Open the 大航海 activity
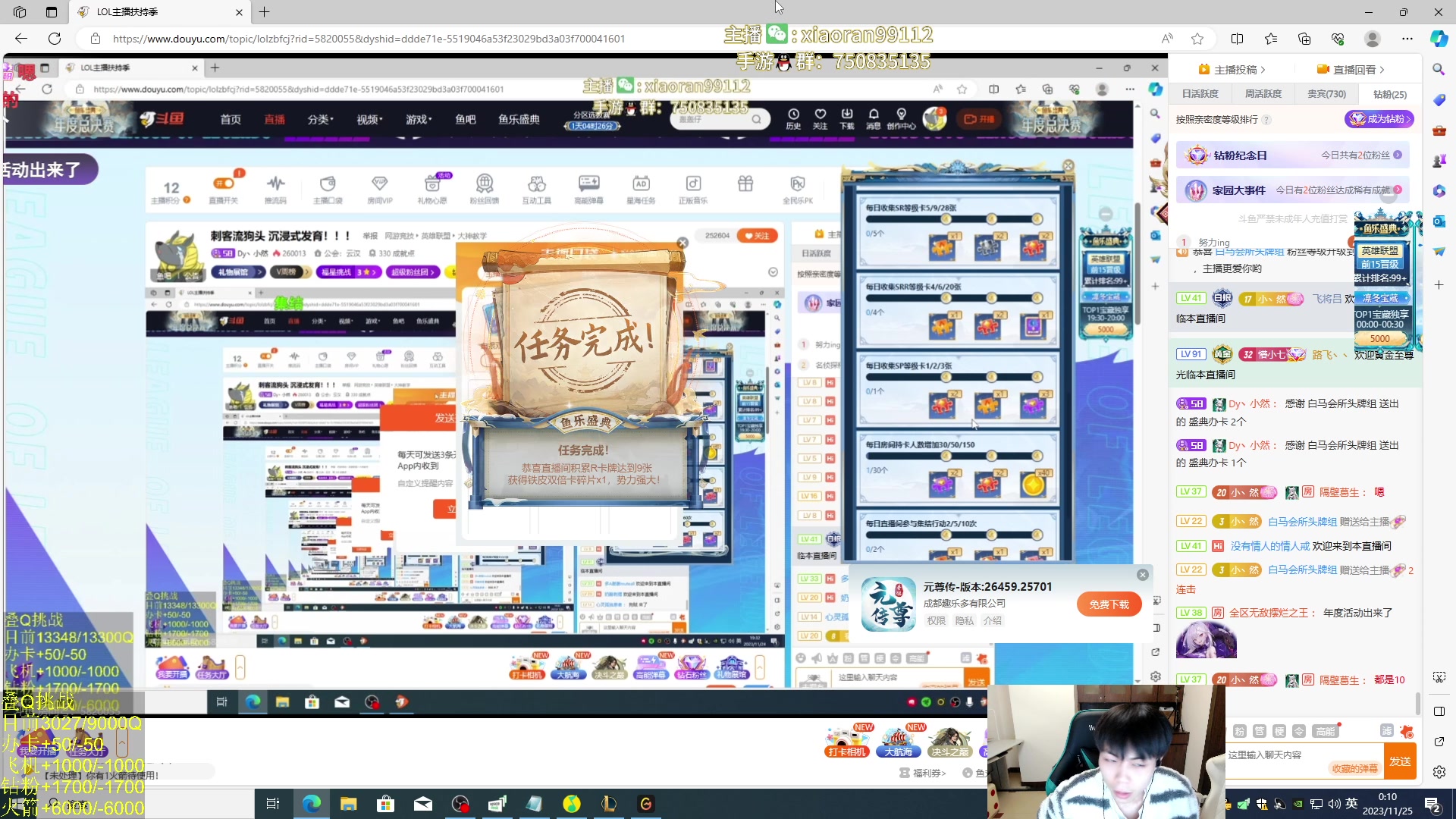Screen dimensions: 1456x819 tap(899, 741)
